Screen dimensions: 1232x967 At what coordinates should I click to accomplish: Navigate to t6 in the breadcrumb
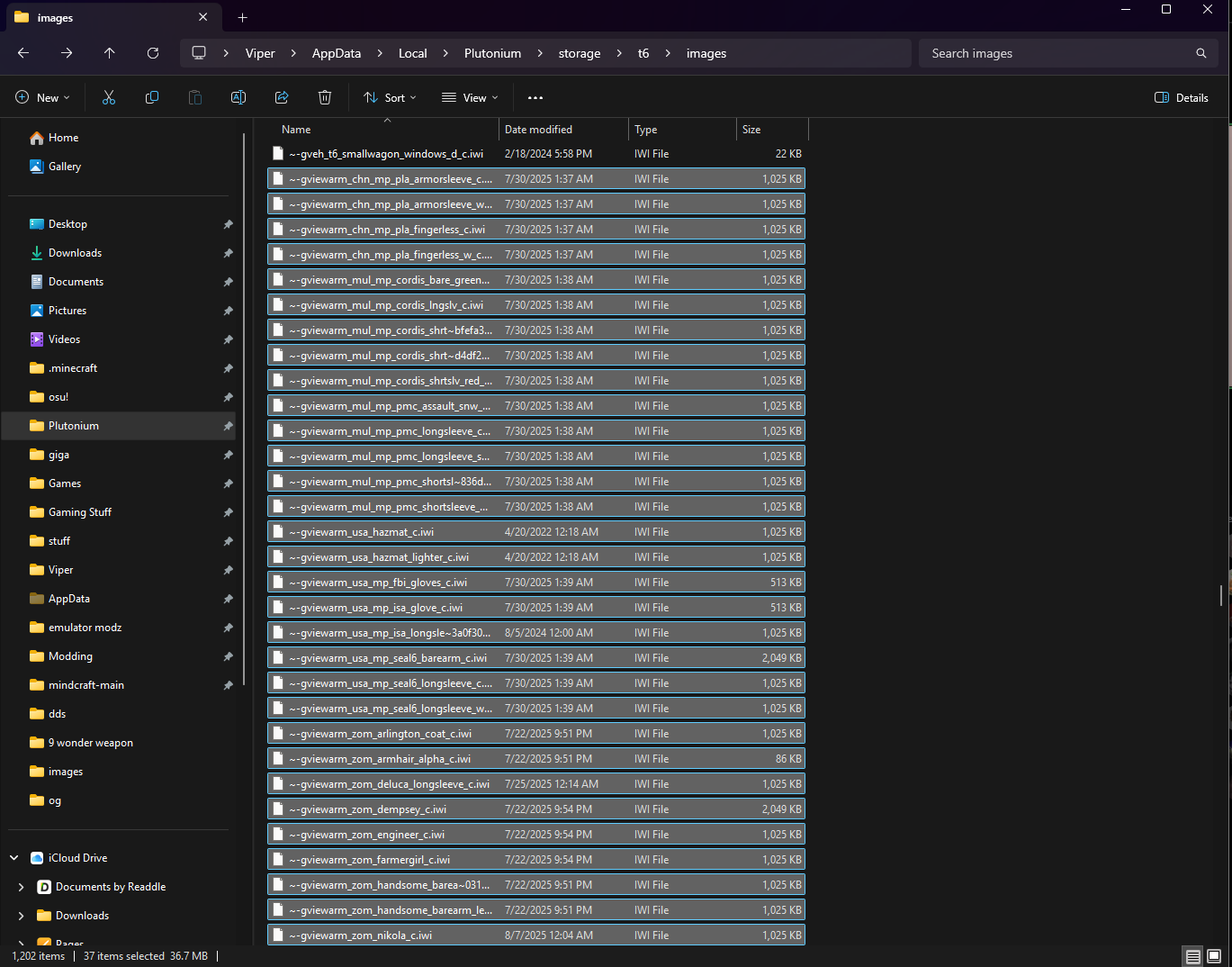point(643,53)
